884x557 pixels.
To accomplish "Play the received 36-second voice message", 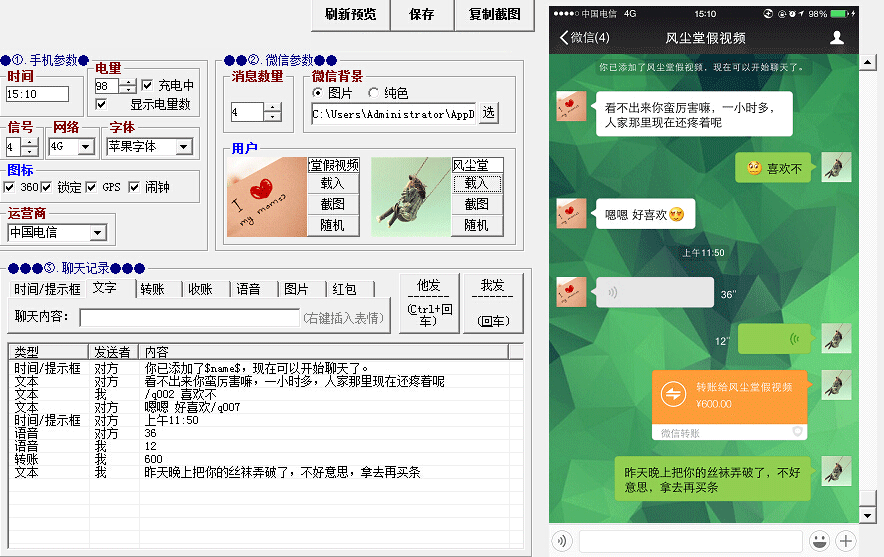I will [x=654, y=293].
